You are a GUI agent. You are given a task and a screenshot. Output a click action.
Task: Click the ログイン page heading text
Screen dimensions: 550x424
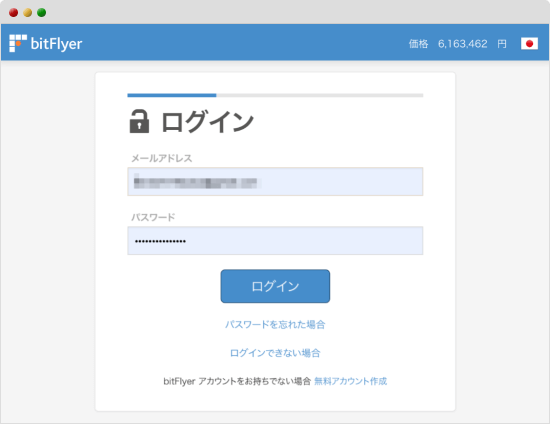pos(207,122)
